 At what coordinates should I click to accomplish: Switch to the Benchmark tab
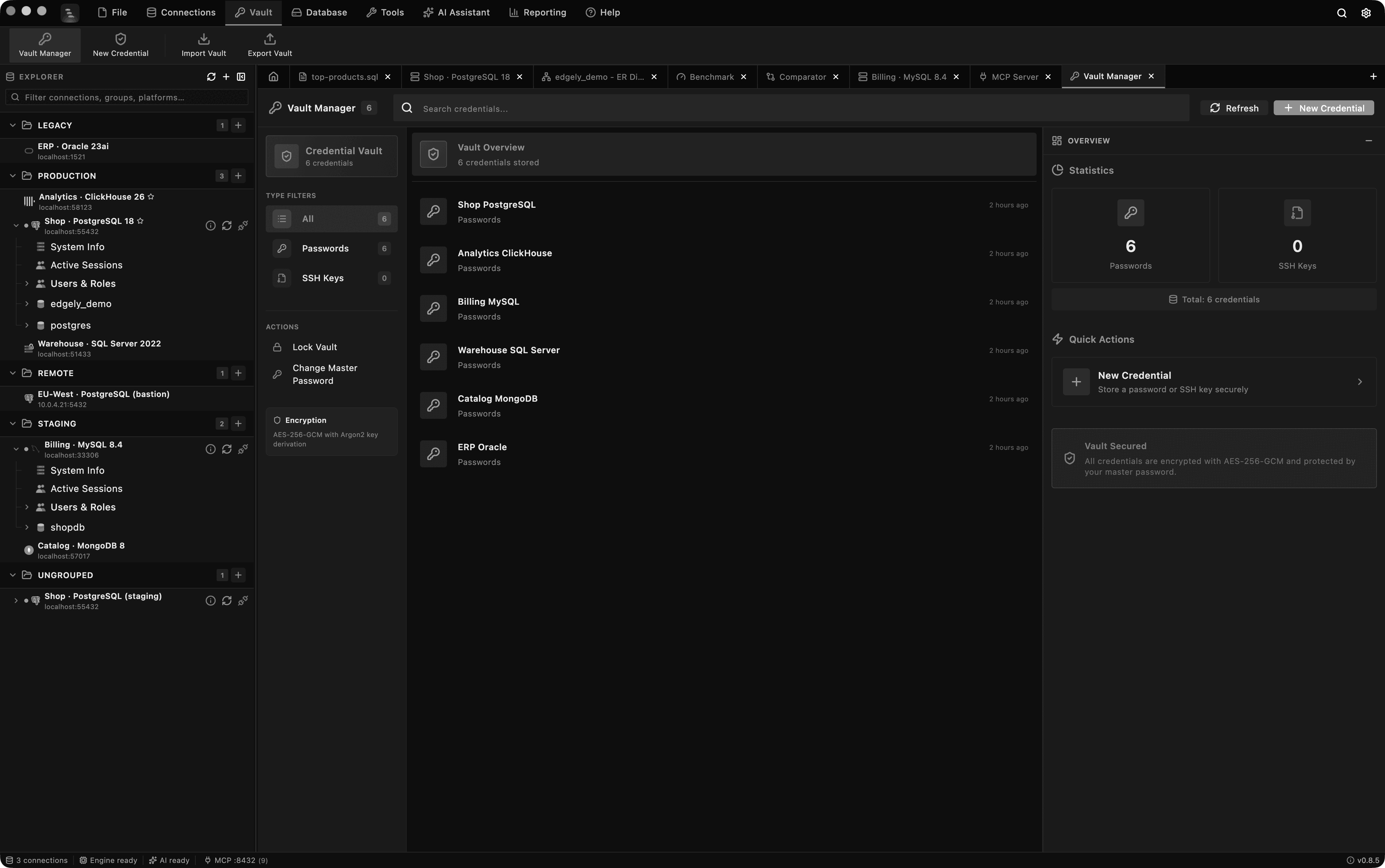[711, 77]
